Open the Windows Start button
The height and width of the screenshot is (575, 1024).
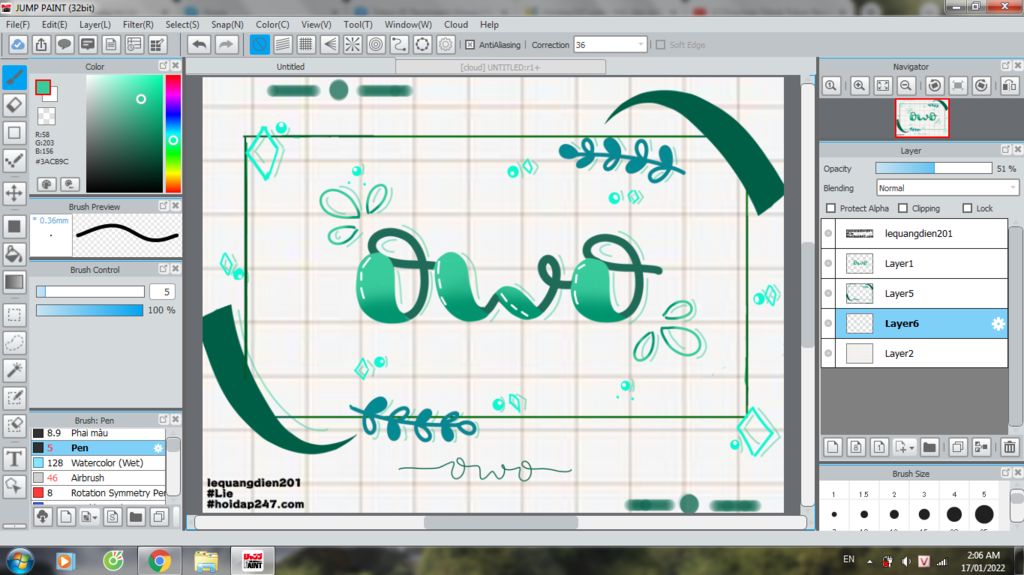coord(19,561)
